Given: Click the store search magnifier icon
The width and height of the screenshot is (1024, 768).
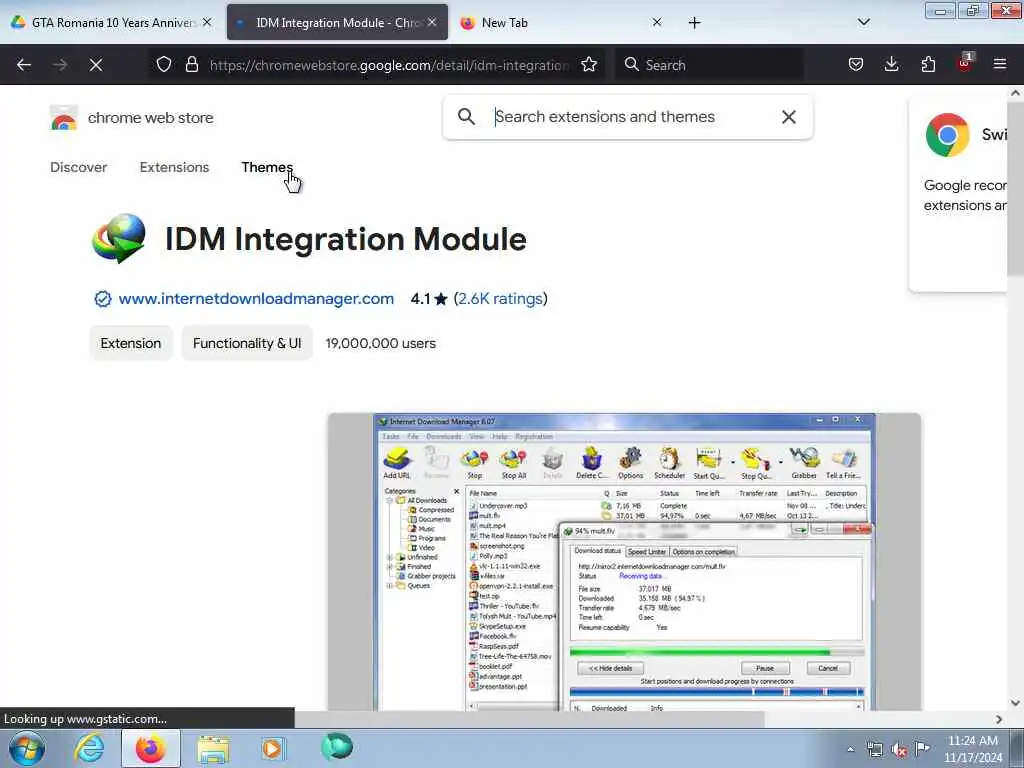Looking at the screenshot, I should (x=466, y=117).
